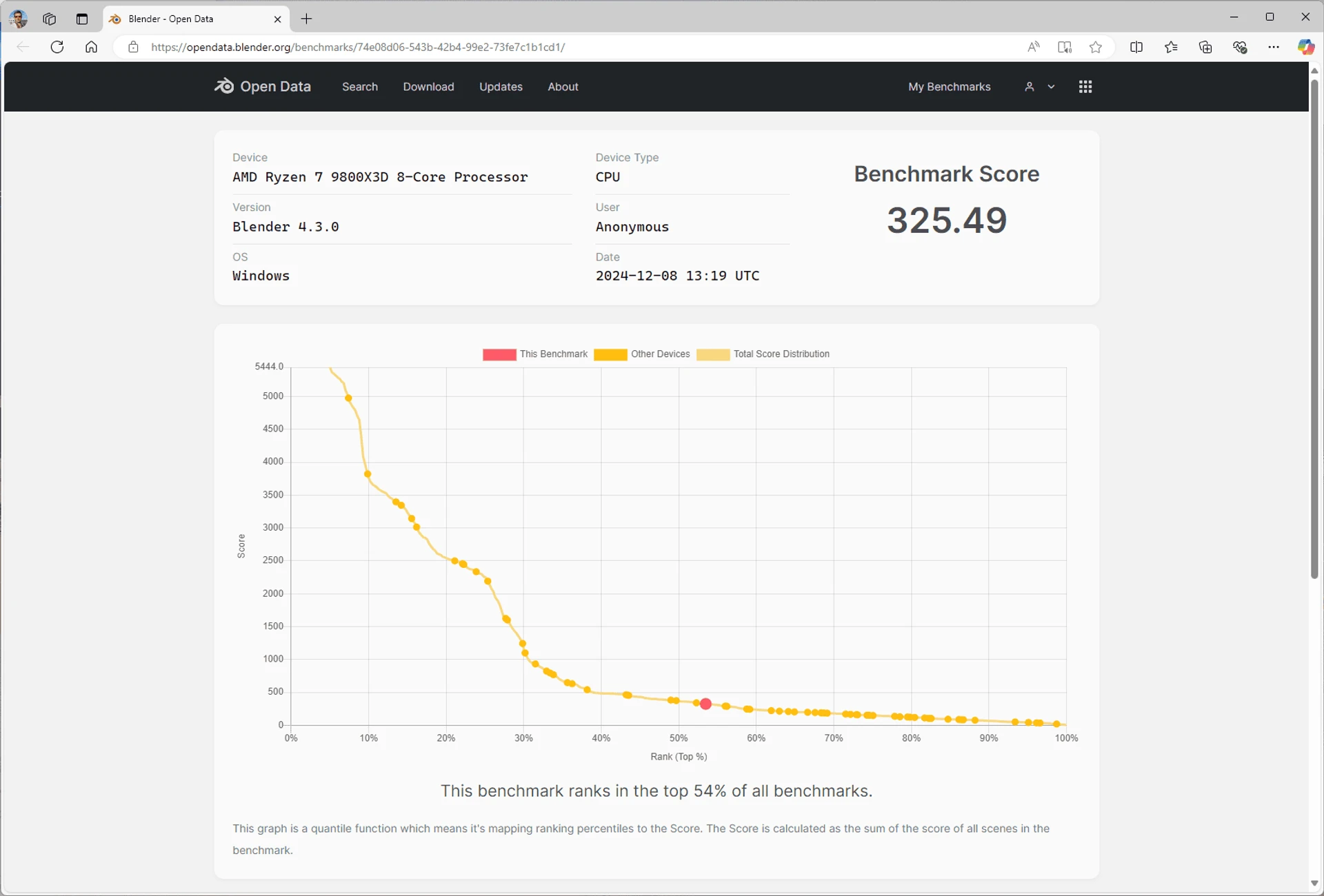Viewport: 1324px width, 896px height.
Task: Refresh the current page
Action: click(x=57, y=47)
